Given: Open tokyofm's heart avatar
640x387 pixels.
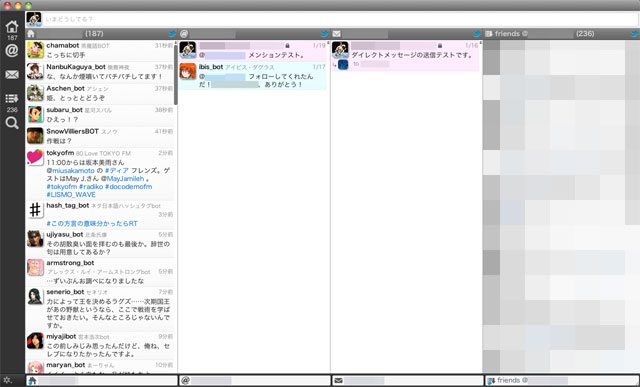Looking at the screenshot, I should point(36,158).
